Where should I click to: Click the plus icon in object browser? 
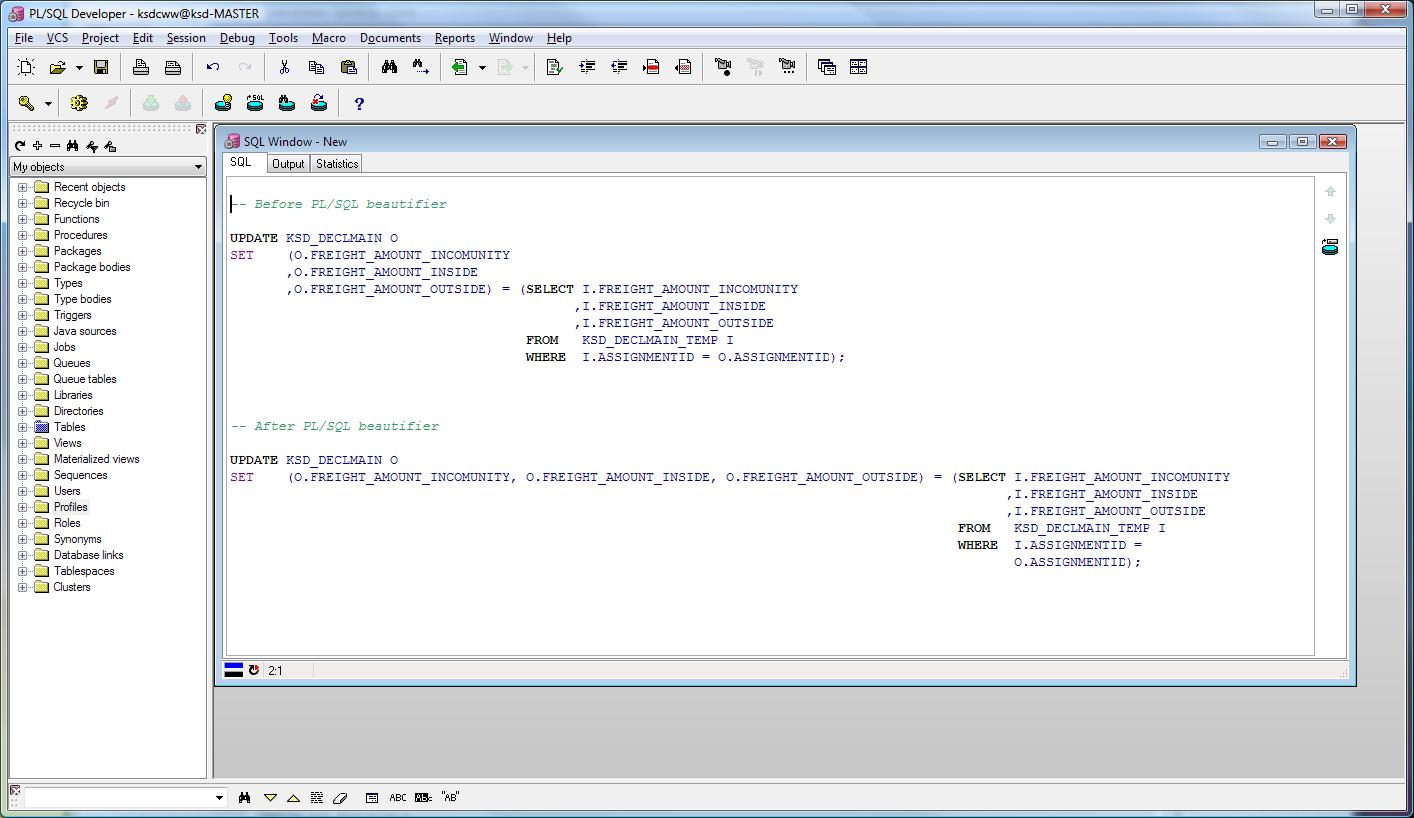[37, 146]
